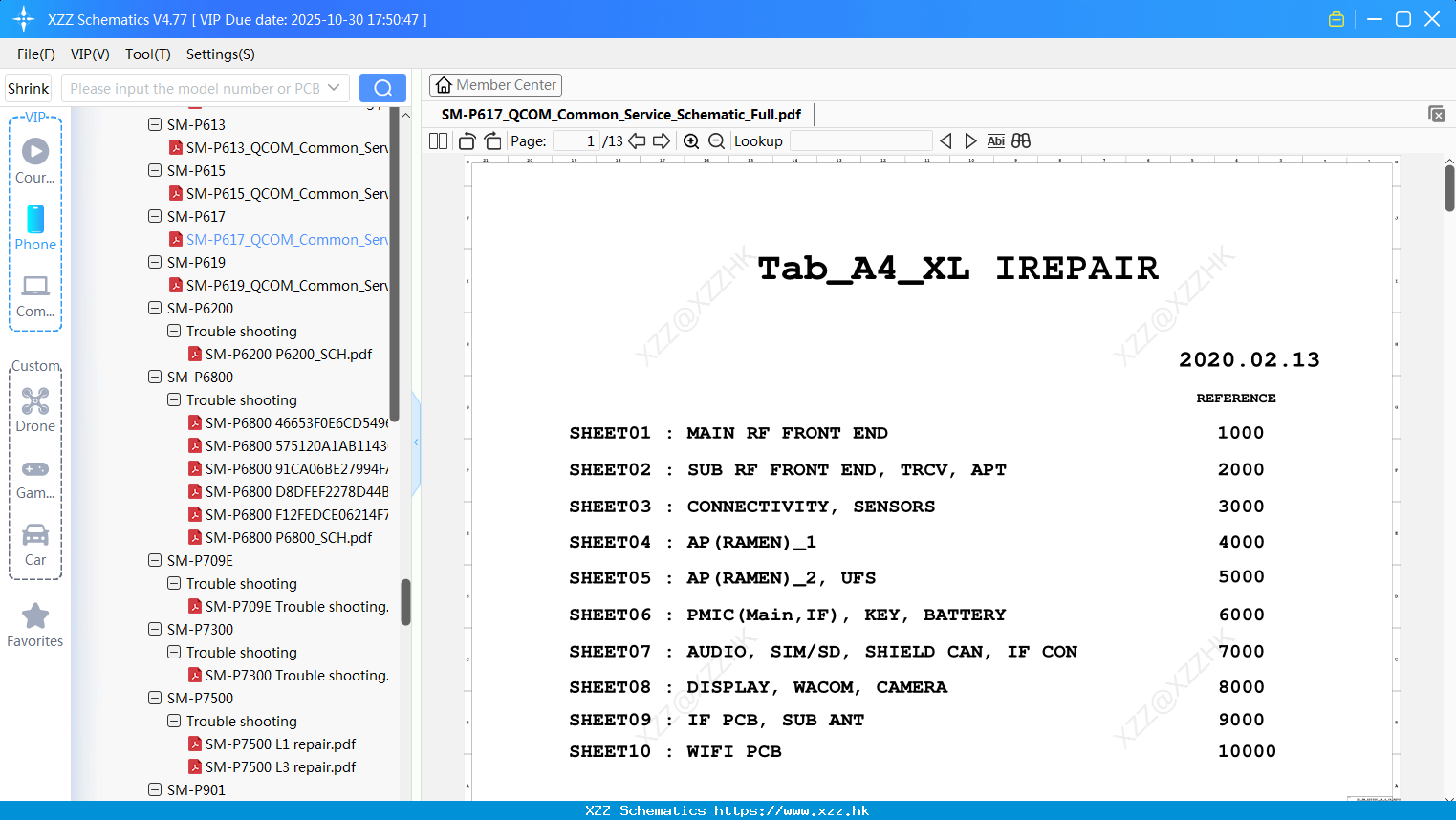1456x820 pixels.
Task: Collapse the SM-P7500 tree node
Action: point(155,698)
